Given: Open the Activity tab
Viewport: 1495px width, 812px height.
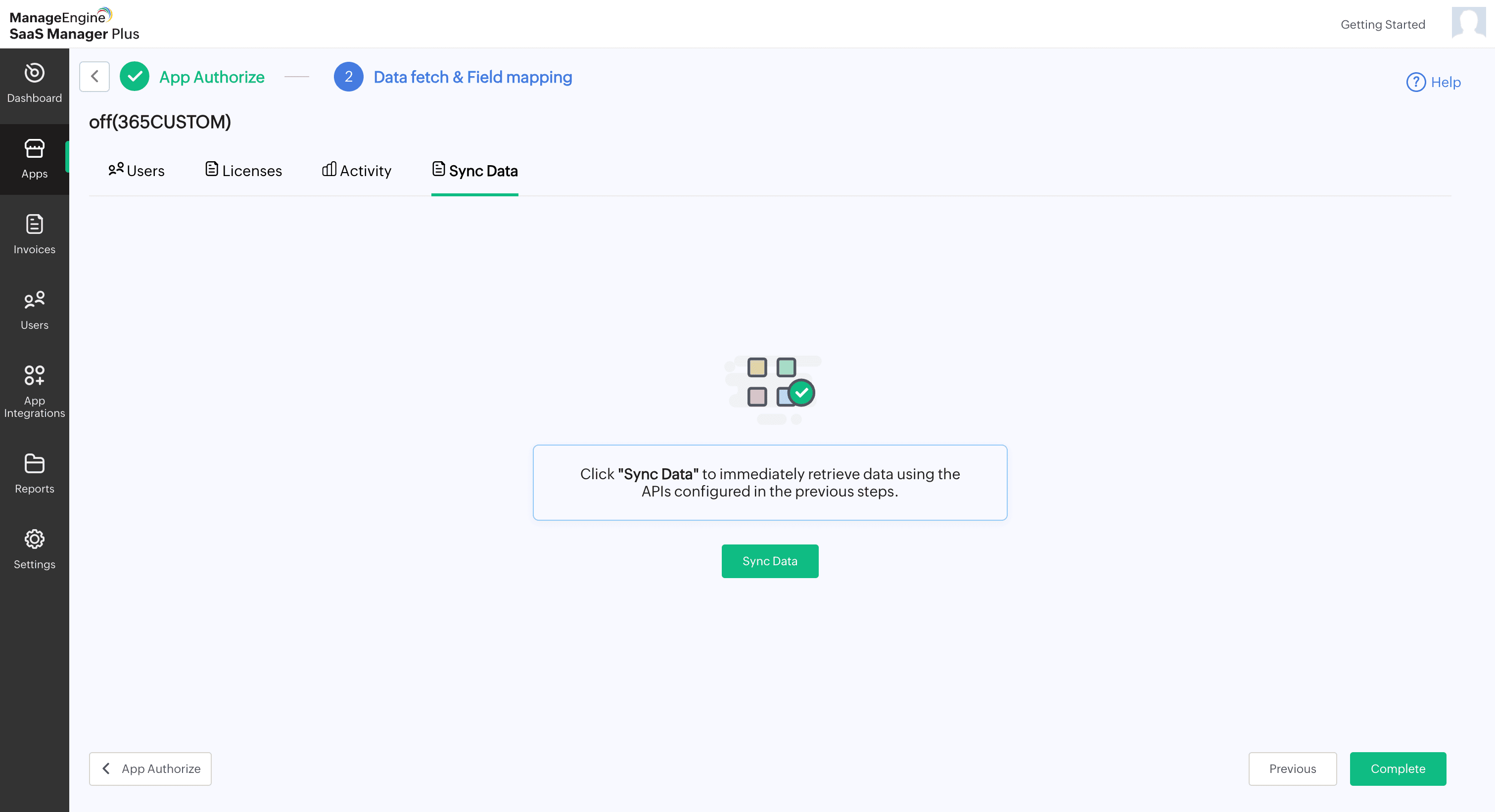Looking at the screenshot, I should coord(356,171).
